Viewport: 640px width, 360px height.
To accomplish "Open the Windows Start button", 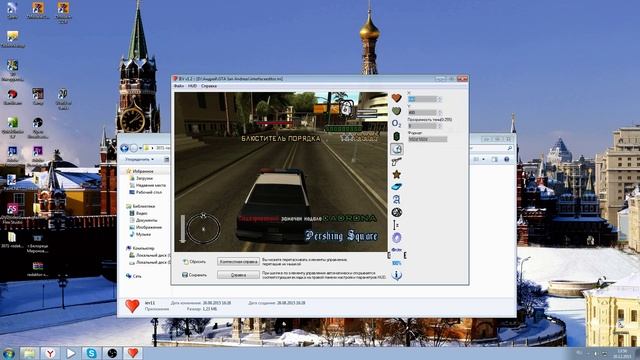I will click(x=8, y=353).
